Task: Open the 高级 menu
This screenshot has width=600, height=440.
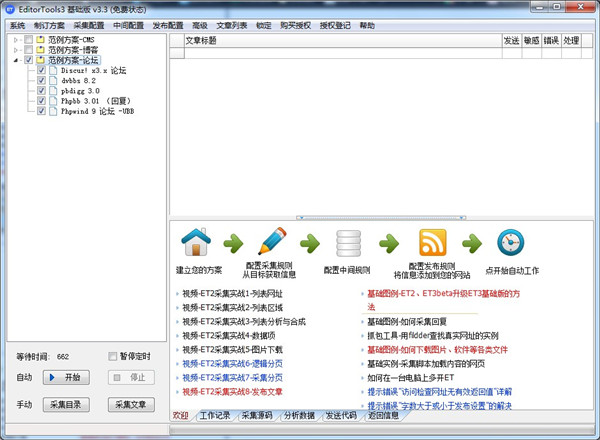Action: (x=200, y=26)
